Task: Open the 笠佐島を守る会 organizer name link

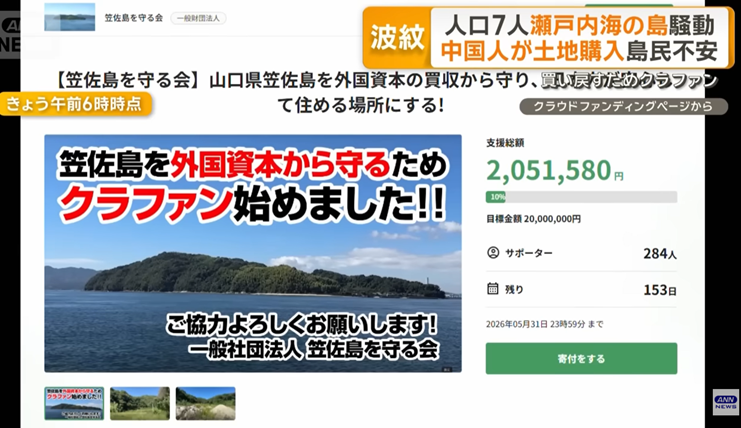Action: 134,18
